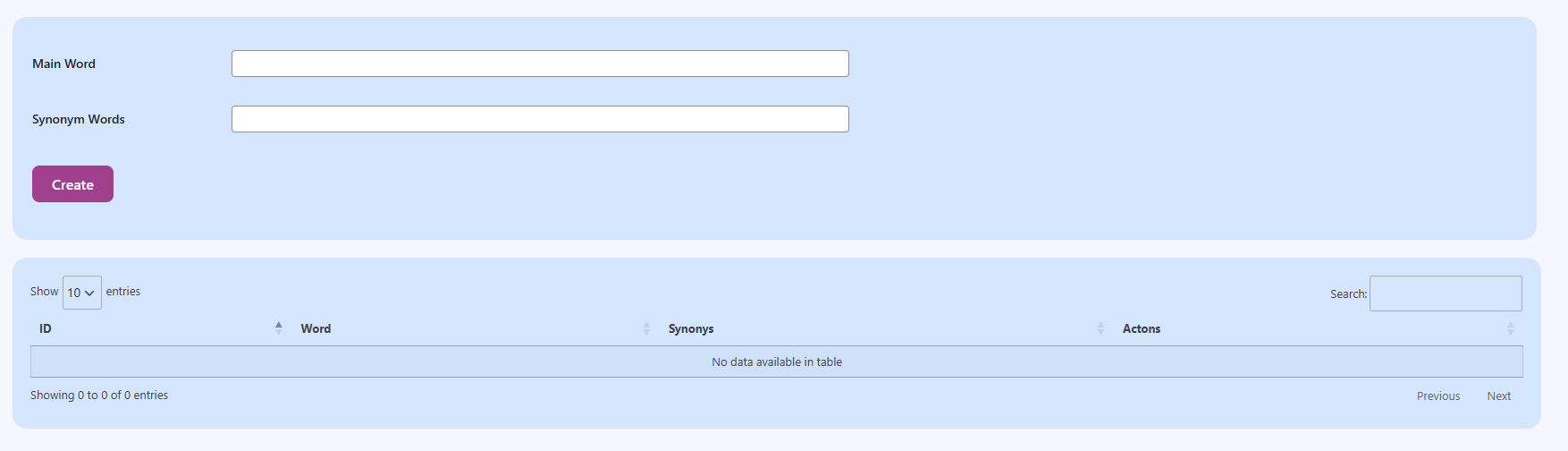This screenshot has height=451, width=1568.
Task: Click the 'Search:' label
Action: coord(1348,294)
